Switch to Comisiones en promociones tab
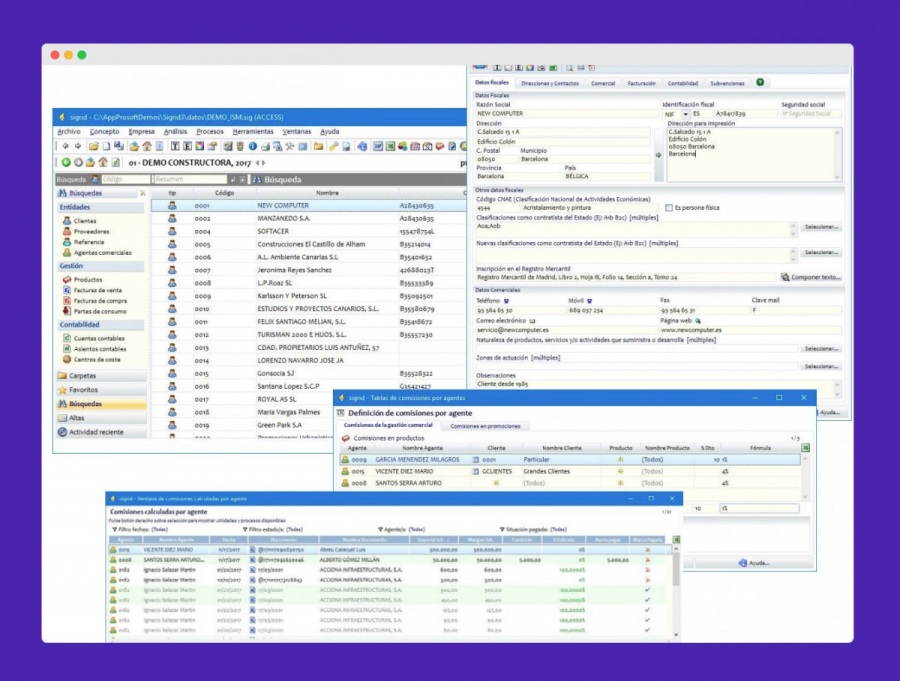 pos(486,426)
